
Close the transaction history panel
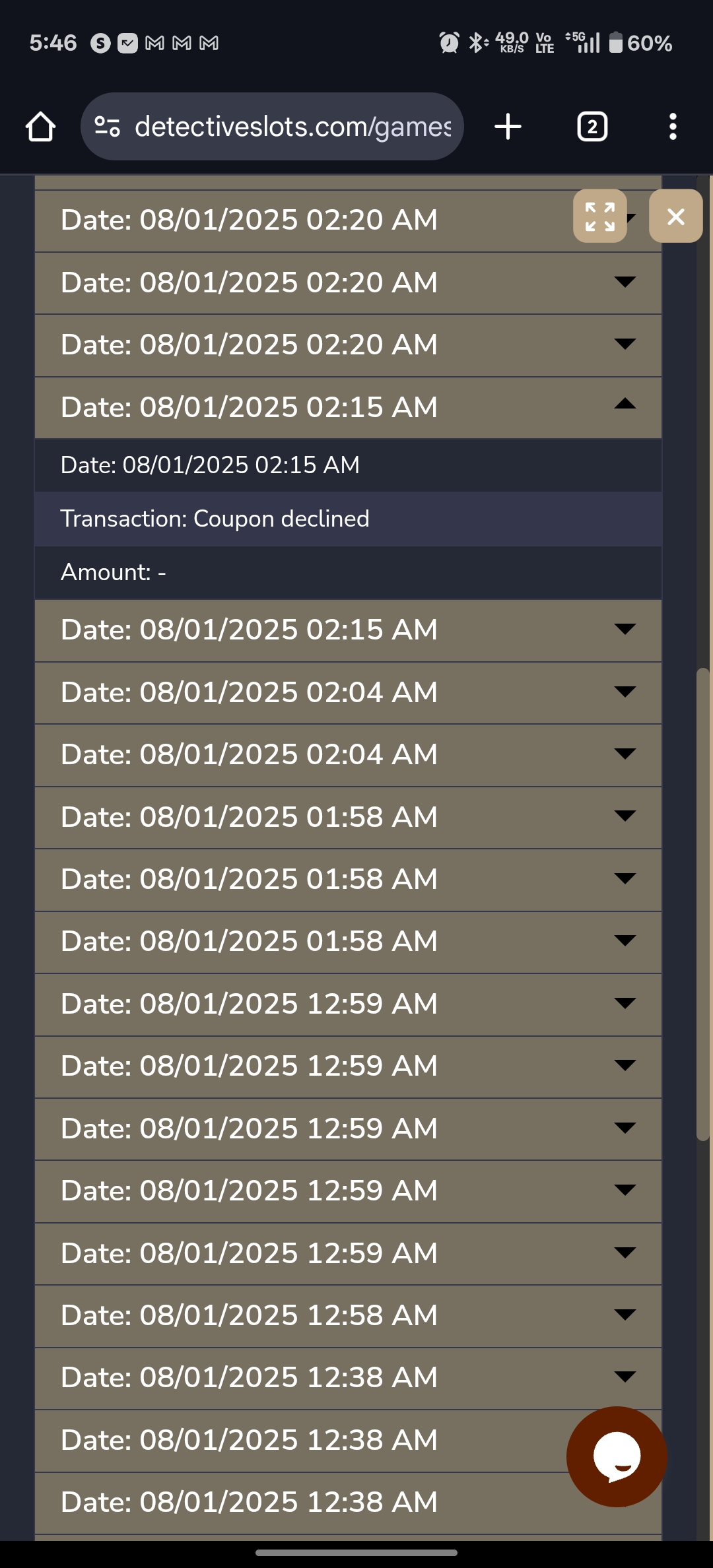pyautogui.click(x=675, y=216)
